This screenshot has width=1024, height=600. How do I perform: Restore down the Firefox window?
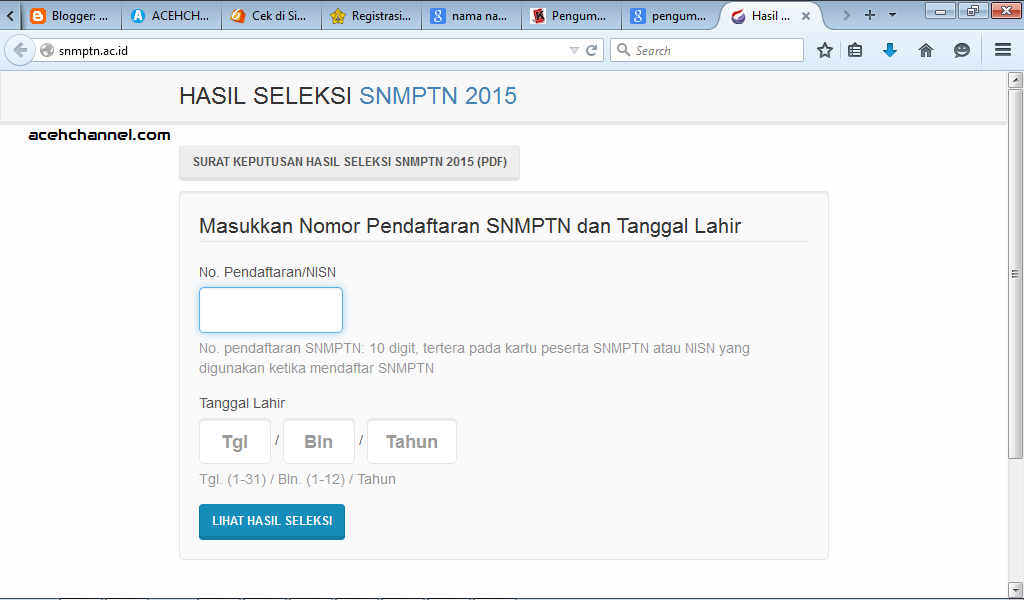(x=973, y=11)
